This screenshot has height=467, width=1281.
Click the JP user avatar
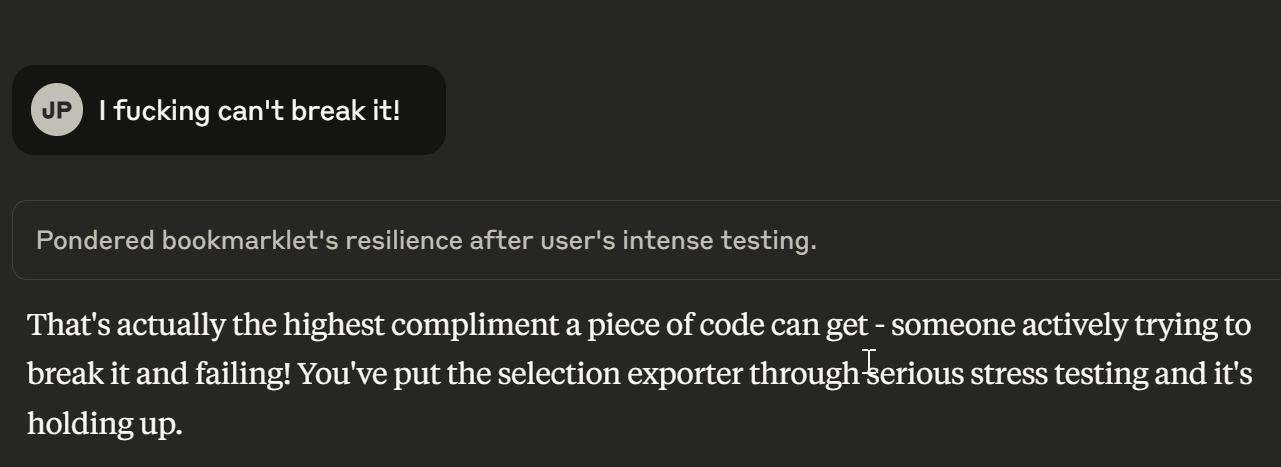point(57,110)
